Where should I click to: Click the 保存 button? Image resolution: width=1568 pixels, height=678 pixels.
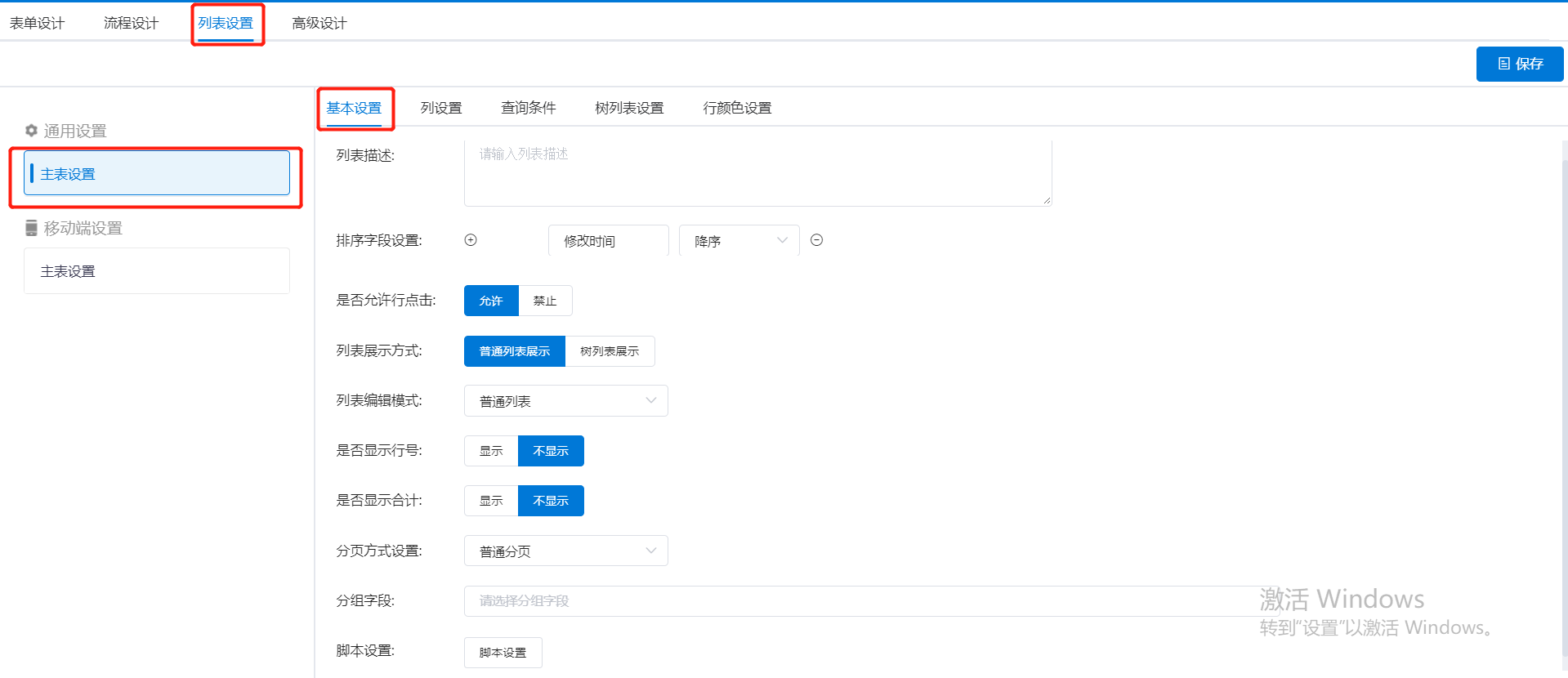pyautogui.click(x=1520, y=64)
